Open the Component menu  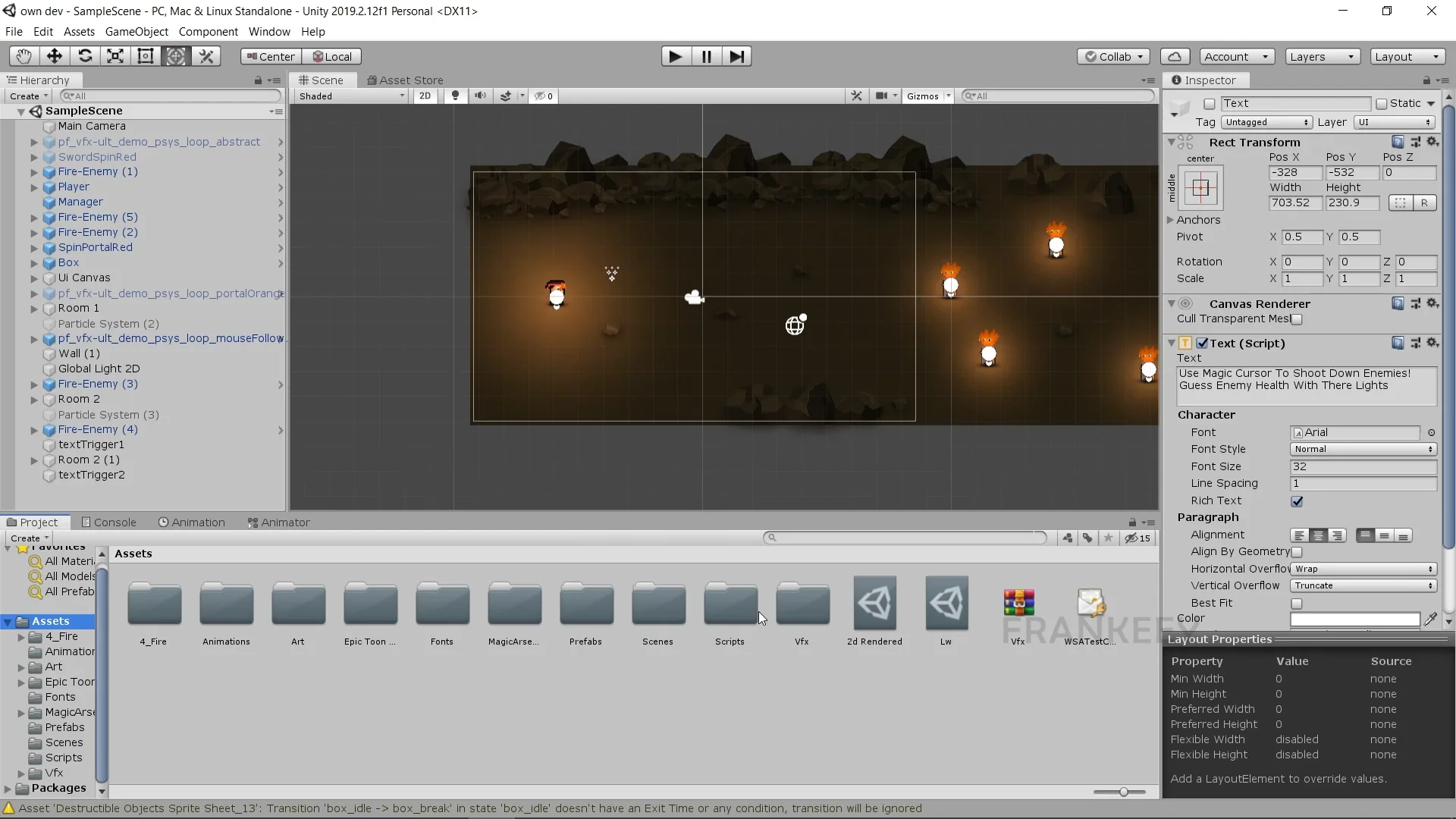coord(208,32)
